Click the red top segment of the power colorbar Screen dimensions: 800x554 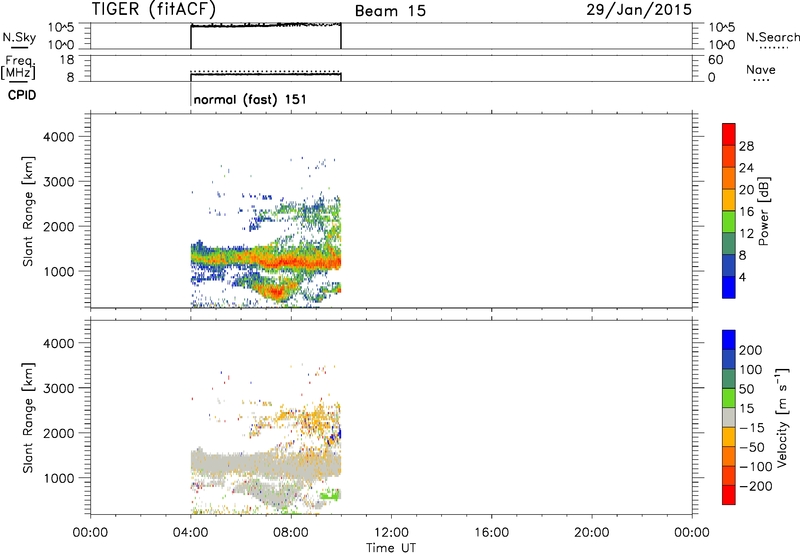729,134
